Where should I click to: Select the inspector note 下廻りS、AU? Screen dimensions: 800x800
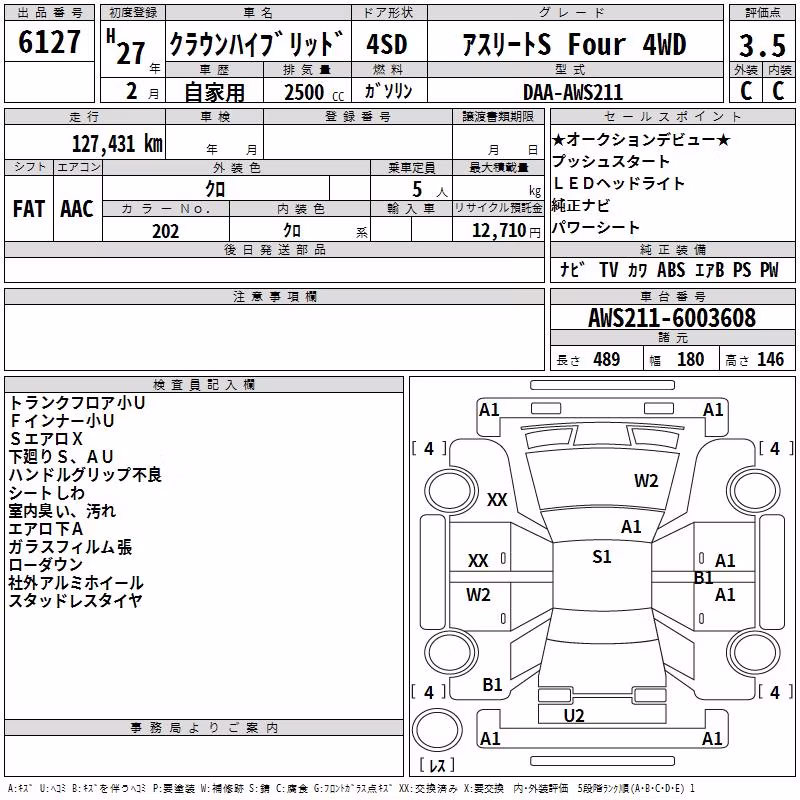61,457
